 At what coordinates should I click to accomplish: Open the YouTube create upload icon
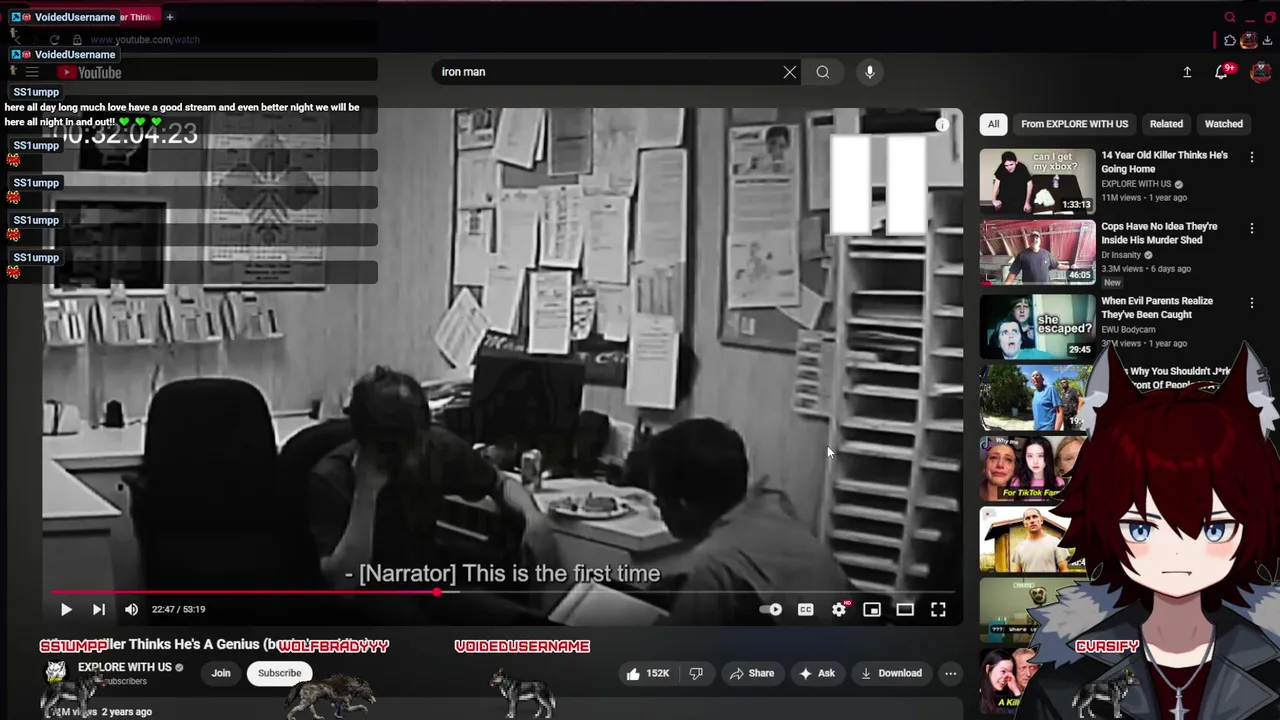click(x=1187, y=72)
